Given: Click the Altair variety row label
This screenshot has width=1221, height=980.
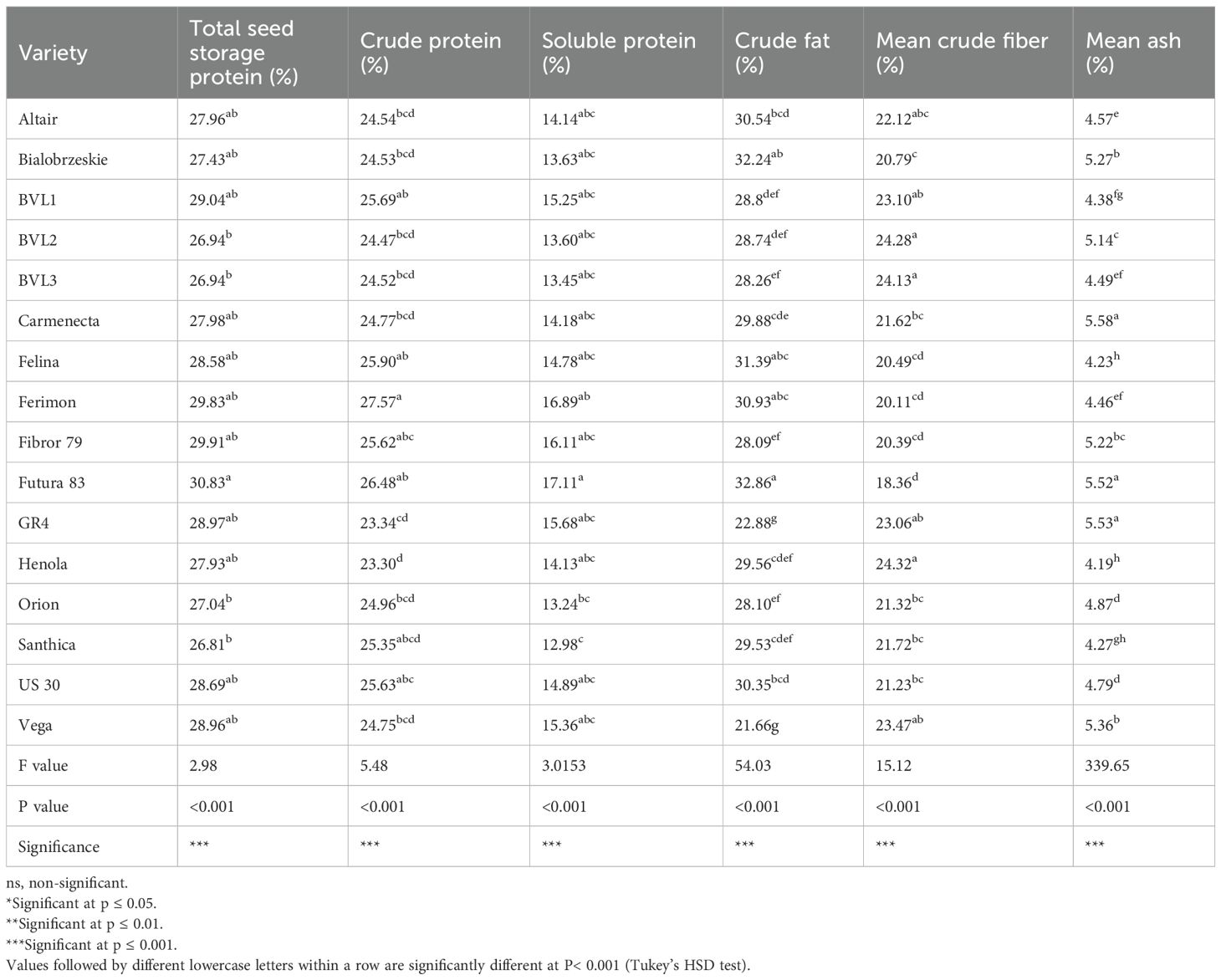Looking at the screenshot, I should [38, 120].
